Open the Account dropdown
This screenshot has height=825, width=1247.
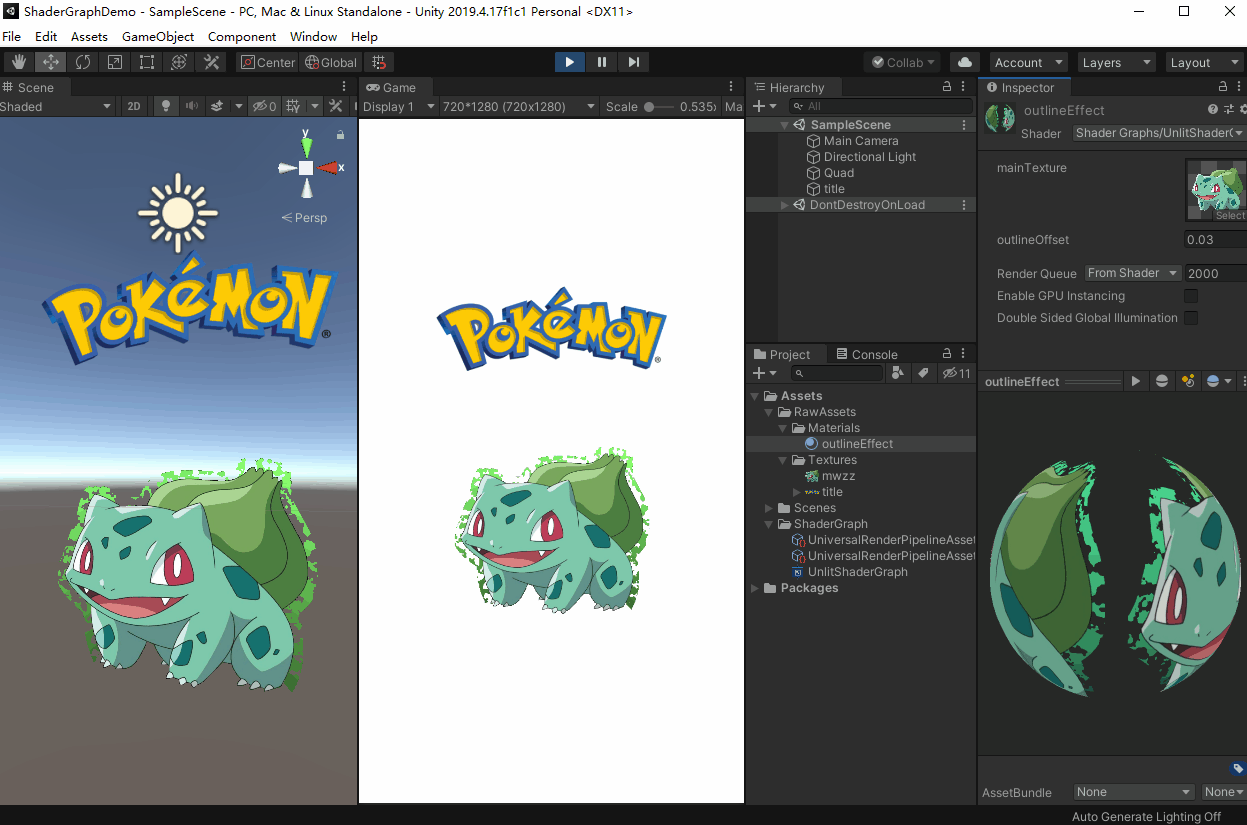tap(1029, 62)
